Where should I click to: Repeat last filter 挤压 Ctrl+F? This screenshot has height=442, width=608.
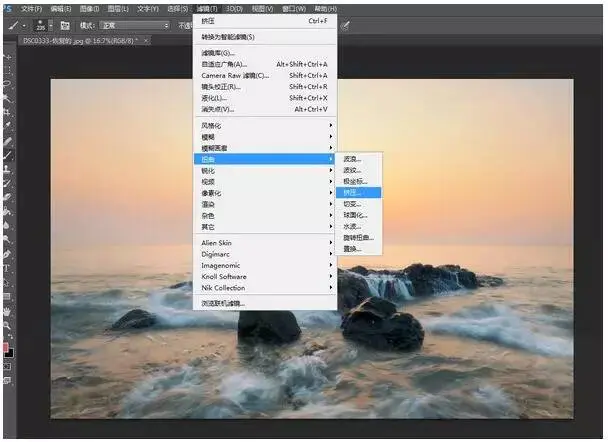point(265,21)
